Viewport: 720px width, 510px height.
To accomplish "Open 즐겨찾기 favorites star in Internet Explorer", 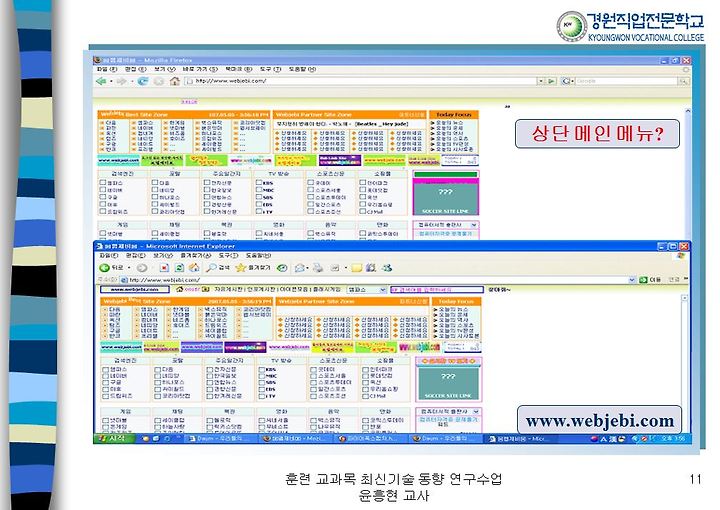I will (253, 268).
